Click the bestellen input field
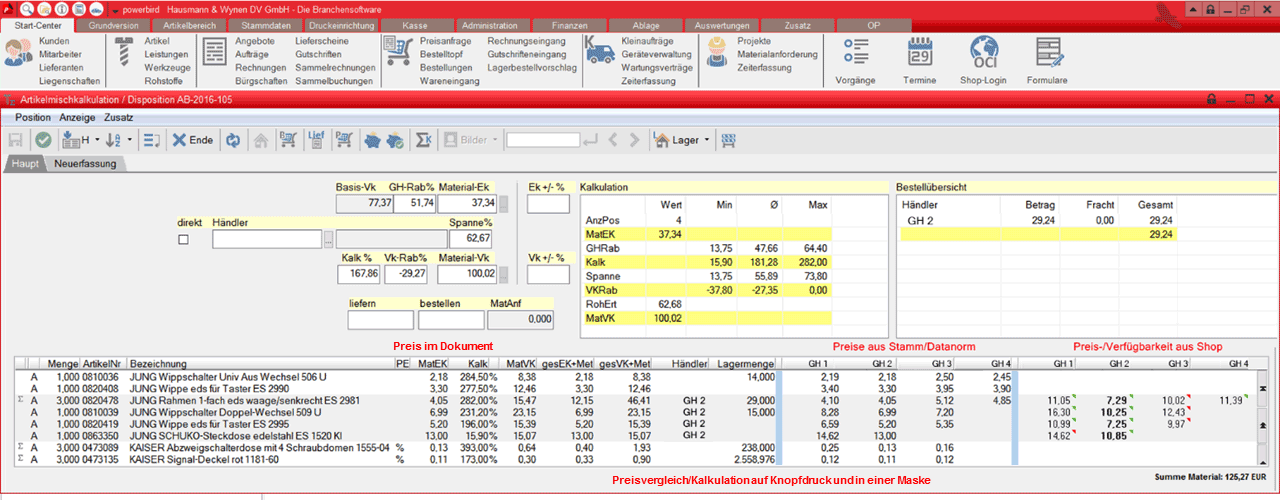 tap(451, 321)
